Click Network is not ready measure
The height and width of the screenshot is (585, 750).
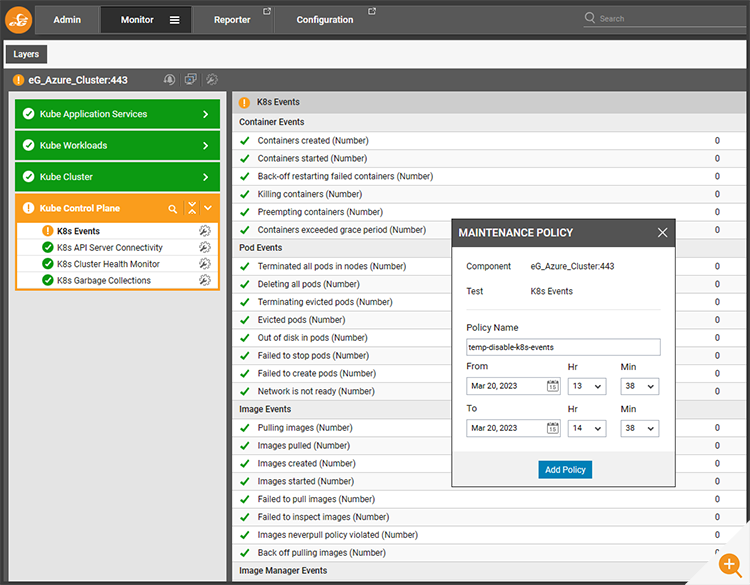pyautogui.click(x=316, y=391)
